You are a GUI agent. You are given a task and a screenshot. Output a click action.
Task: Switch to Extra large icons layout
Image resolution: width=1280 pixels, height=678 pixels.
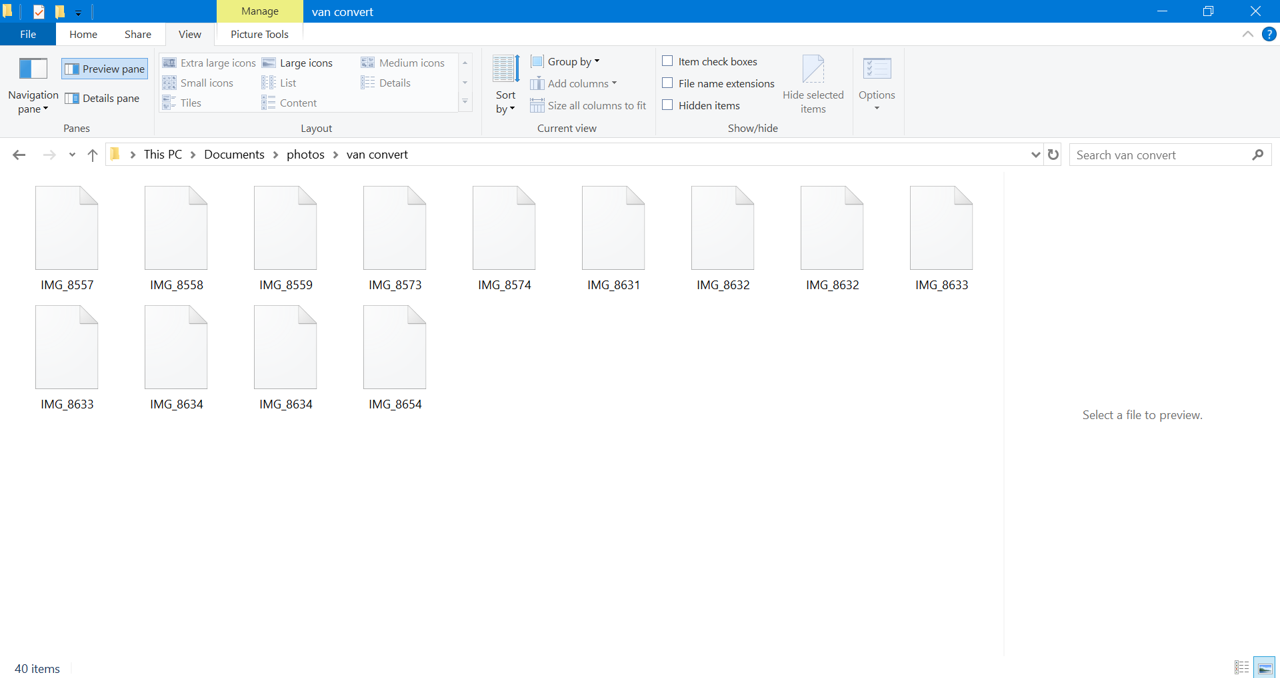209,63
